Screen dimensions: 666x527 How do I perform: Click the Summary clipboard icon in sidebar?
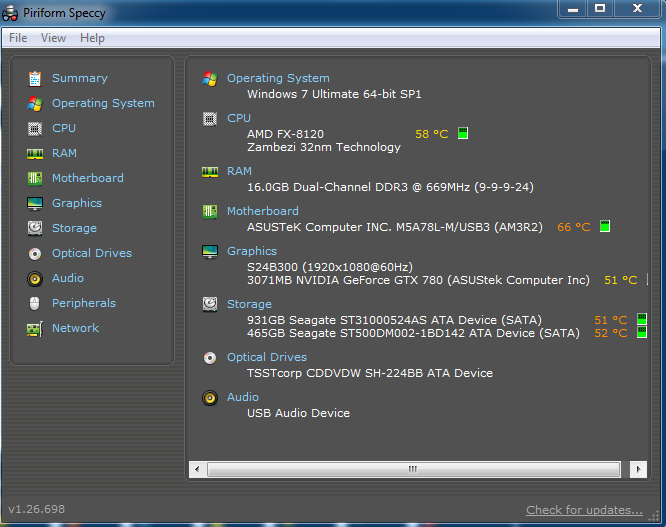(35, 79)
